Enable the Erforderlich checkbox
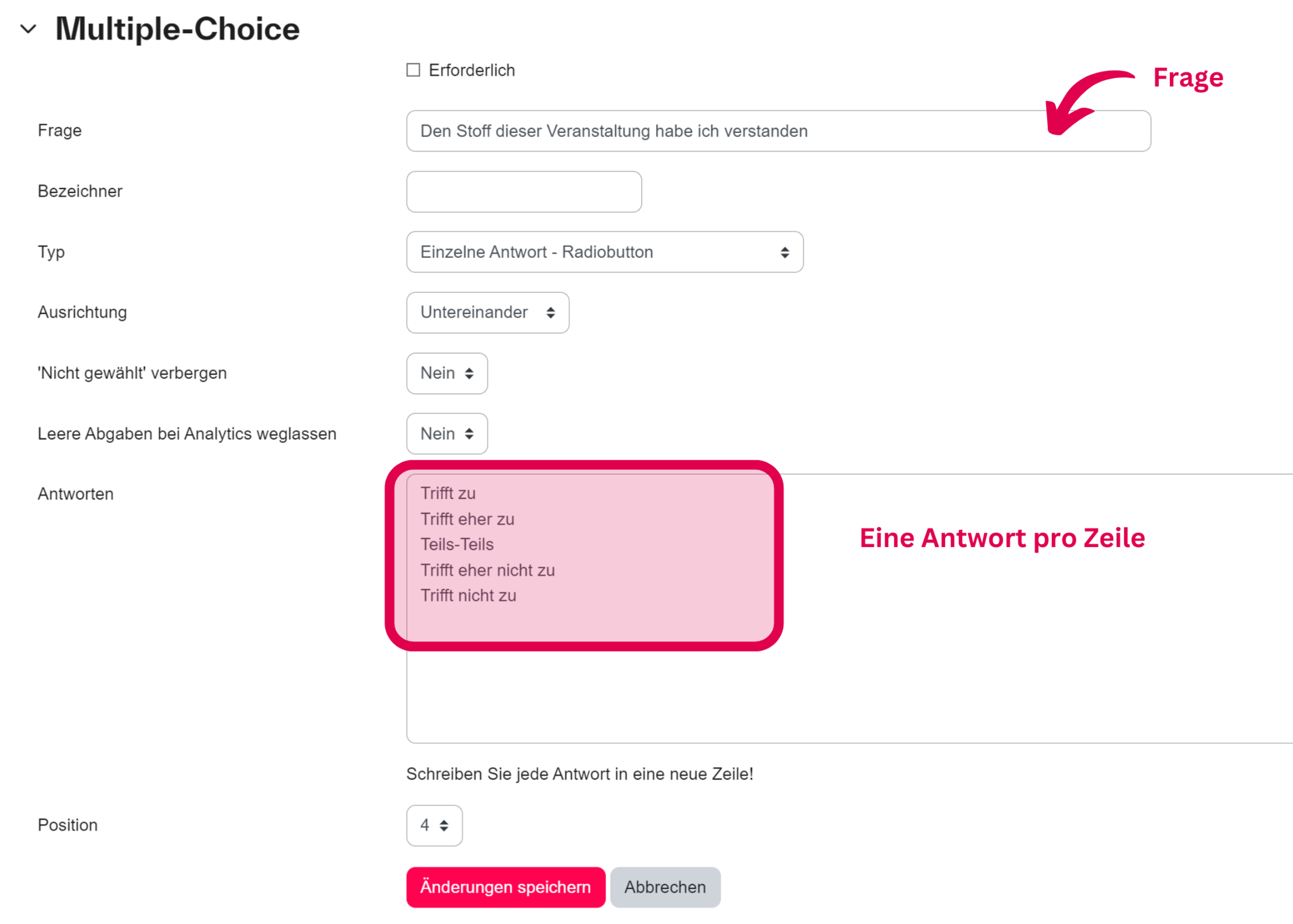1293x924 pixels. tap(413, 70)
